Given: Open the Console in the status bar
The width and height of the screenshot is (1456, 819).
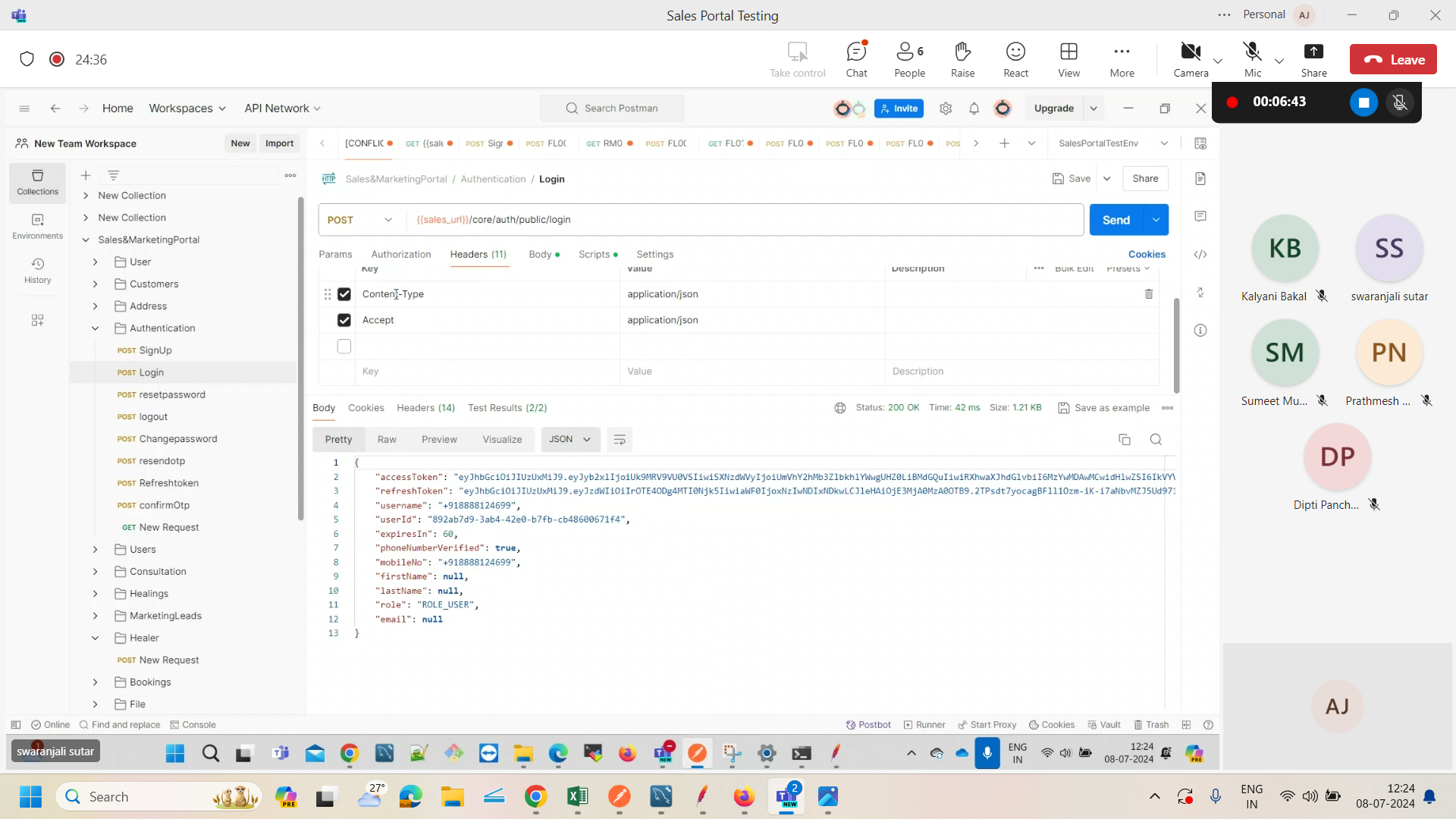Looking at the screenshot, I should click(193, 725).
